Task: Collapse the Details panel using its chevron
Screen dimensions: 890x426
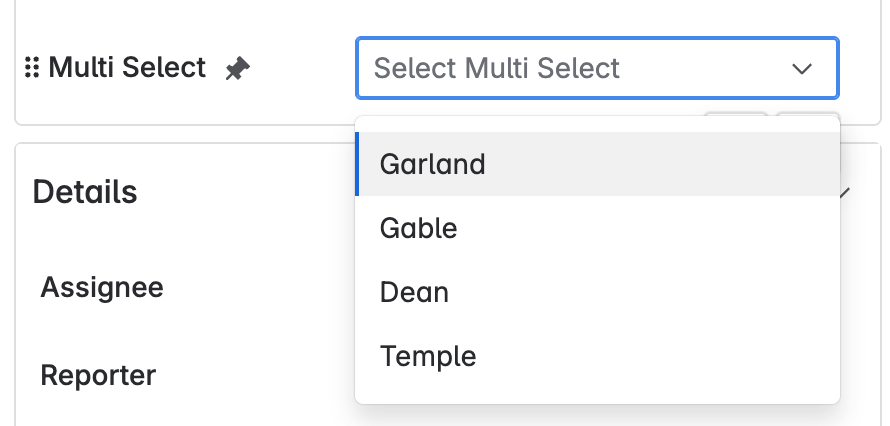Action: pos(846,192)
